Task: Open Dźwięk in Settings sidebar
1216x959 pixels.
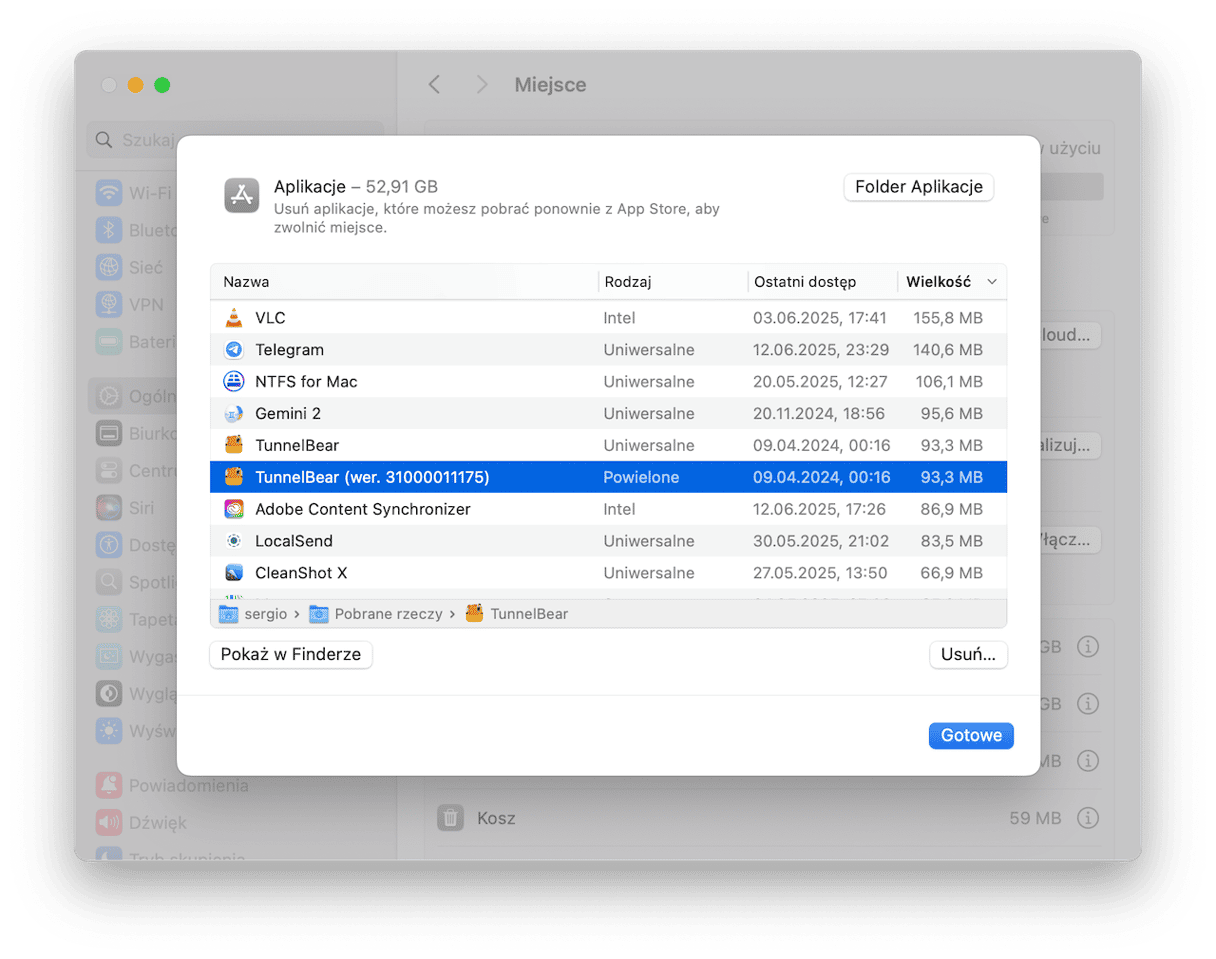Action: pos(157,822)
